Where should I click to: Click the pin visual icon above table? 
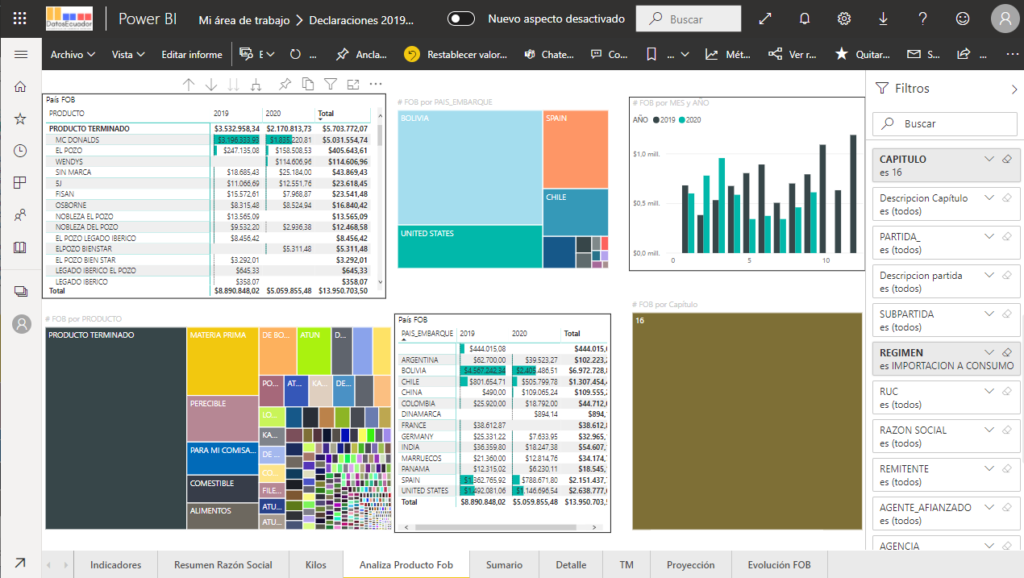(285, 84)
